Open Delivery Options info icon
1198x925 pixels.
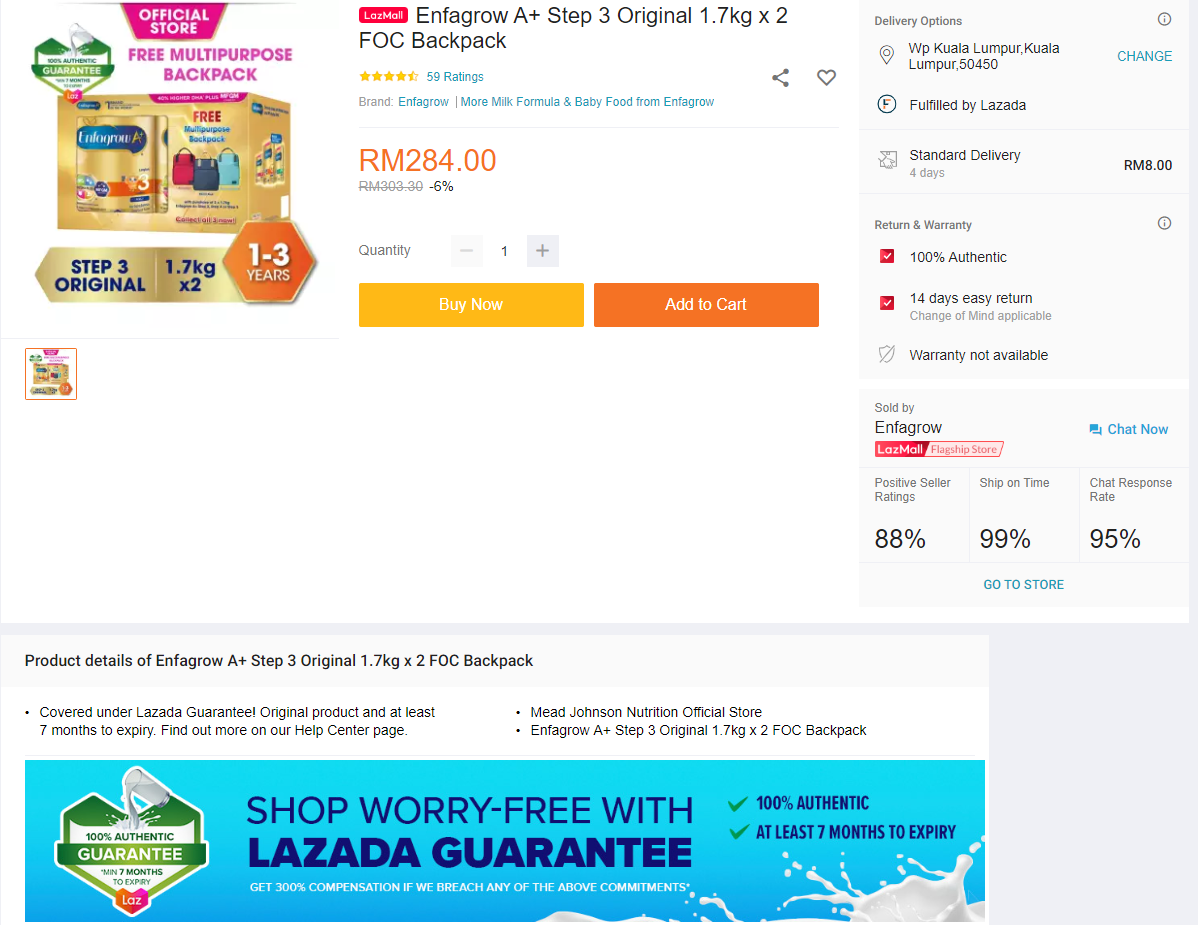[1164, 19]
